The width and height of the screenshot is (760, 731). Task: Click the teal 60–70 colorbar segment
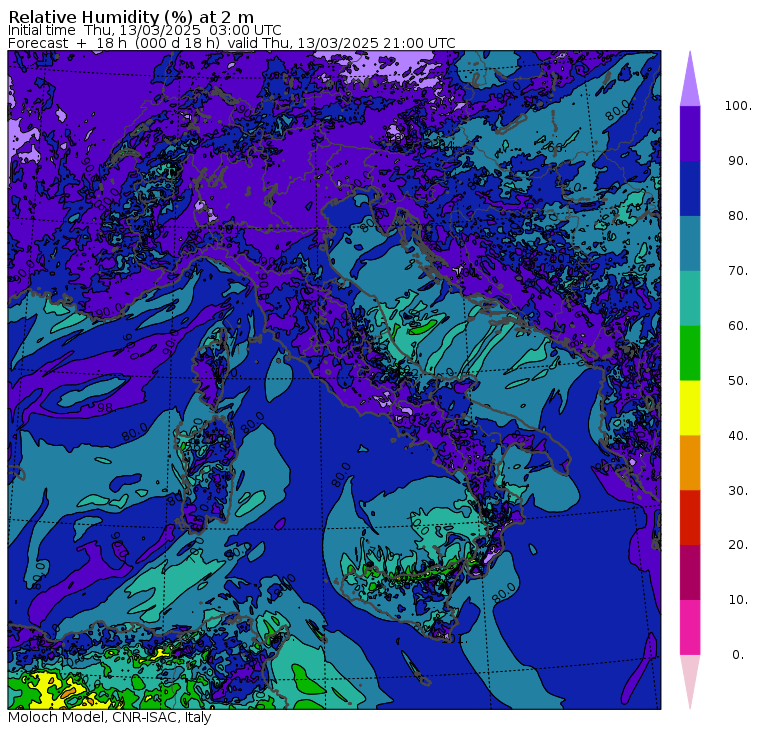pos(690,298)
